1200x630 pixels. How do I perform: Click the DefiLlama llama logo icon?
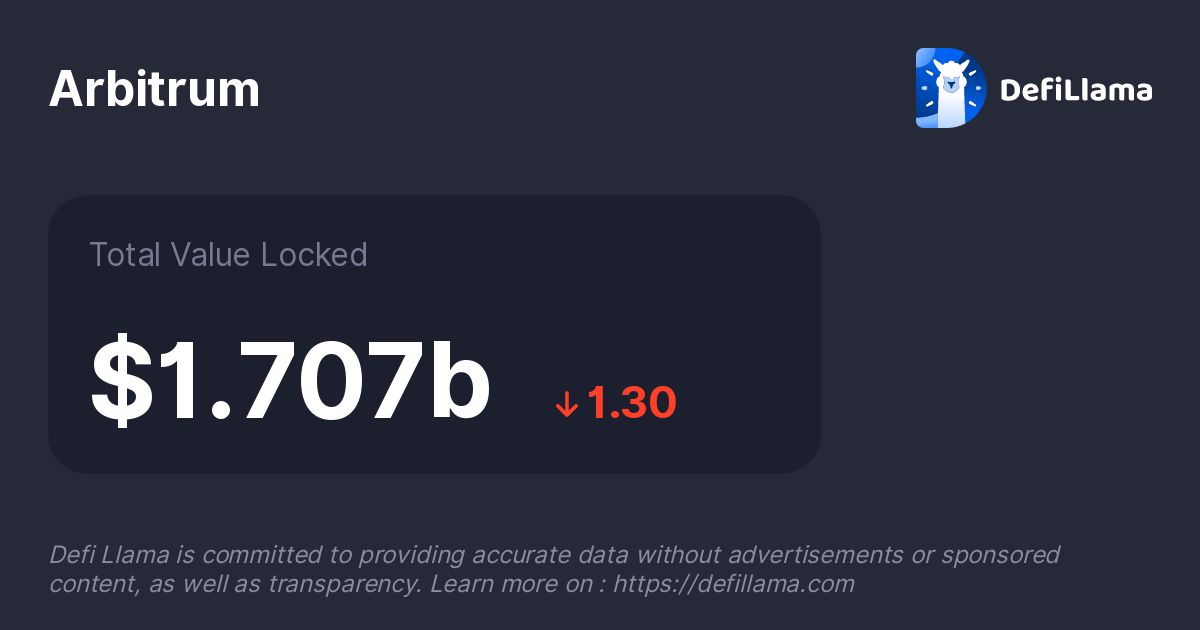[x=951, y=88]
